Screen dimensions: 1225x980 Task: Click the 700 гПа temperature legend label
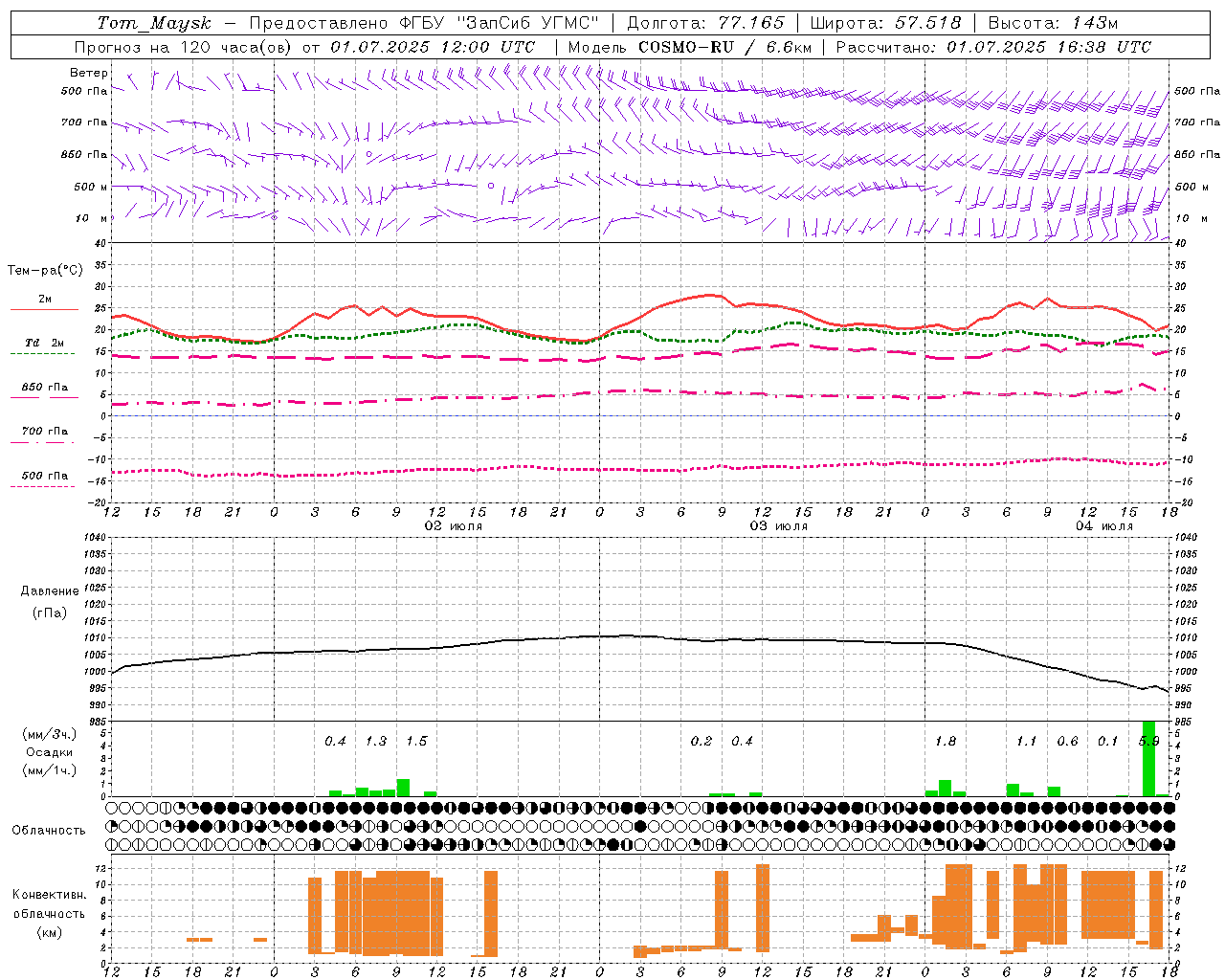coord(45,432)
